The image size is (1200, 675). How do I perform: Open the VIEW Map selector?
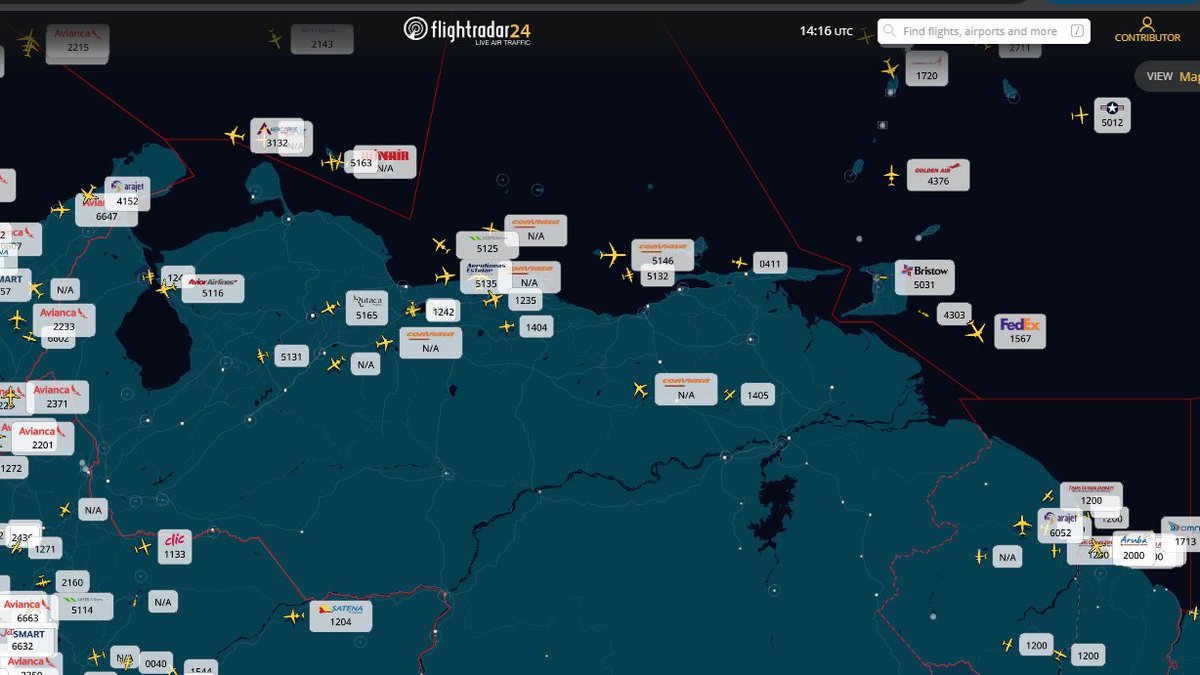(1168, 76)
